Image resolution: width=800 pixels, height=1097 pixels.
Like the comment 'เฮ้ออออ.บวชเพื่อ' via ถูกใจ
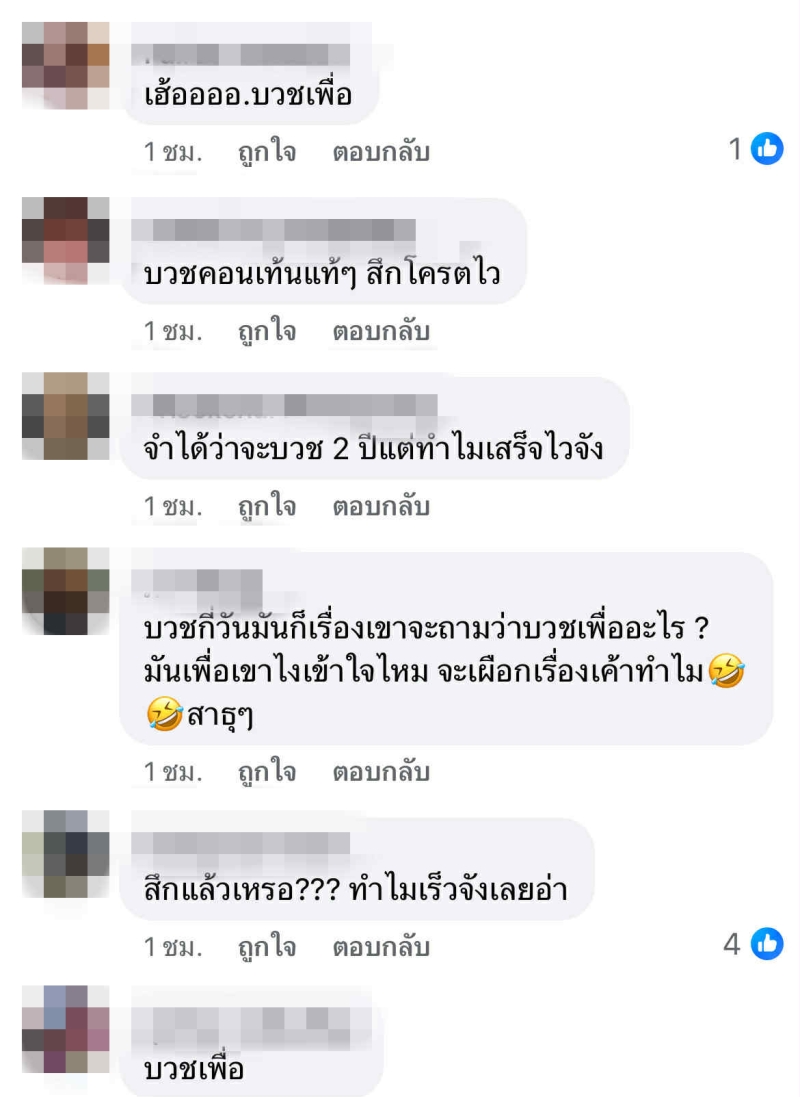tap(267, 152)
